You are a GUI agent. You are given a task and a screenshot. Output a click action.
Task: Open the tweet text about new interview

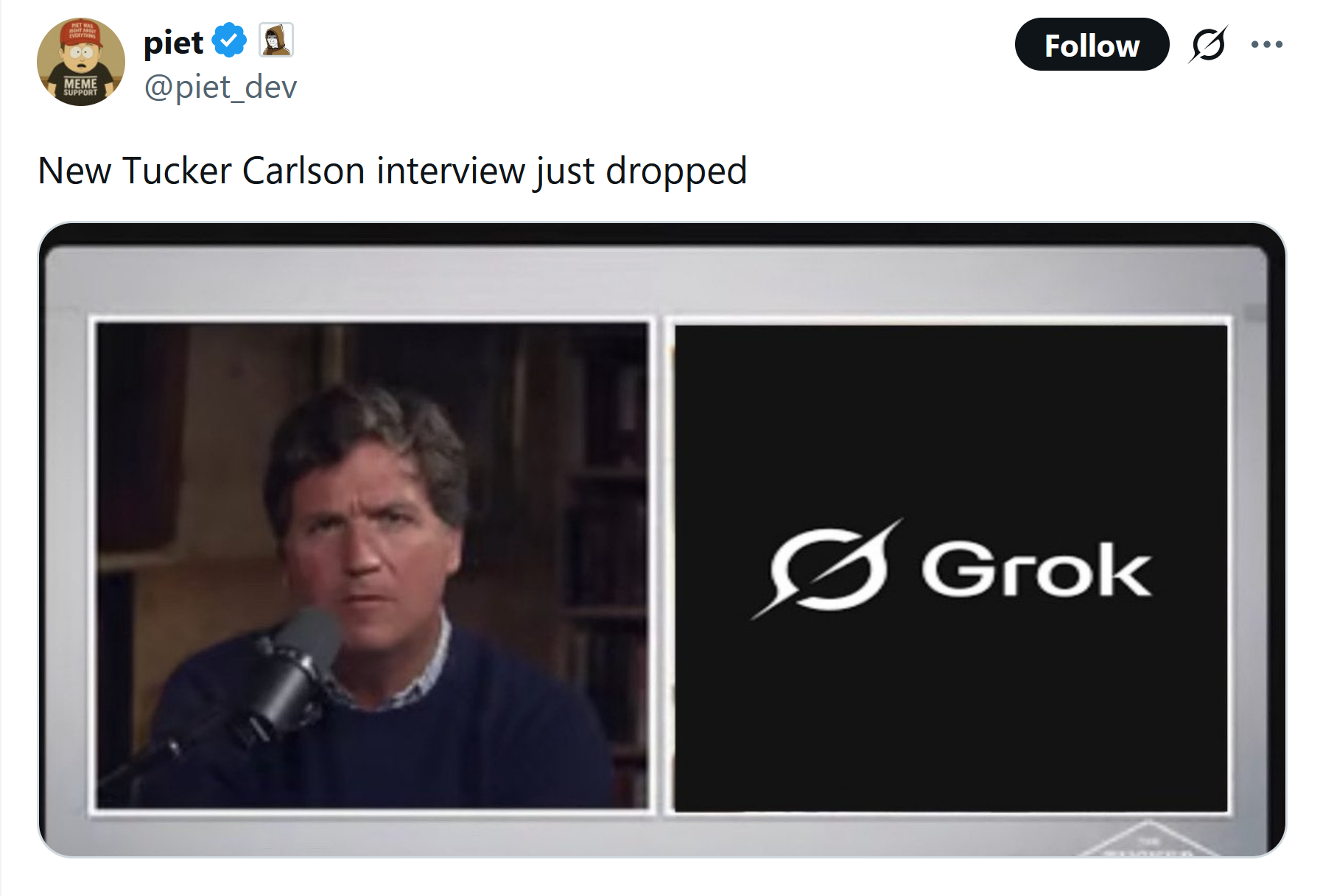point(393,172)
